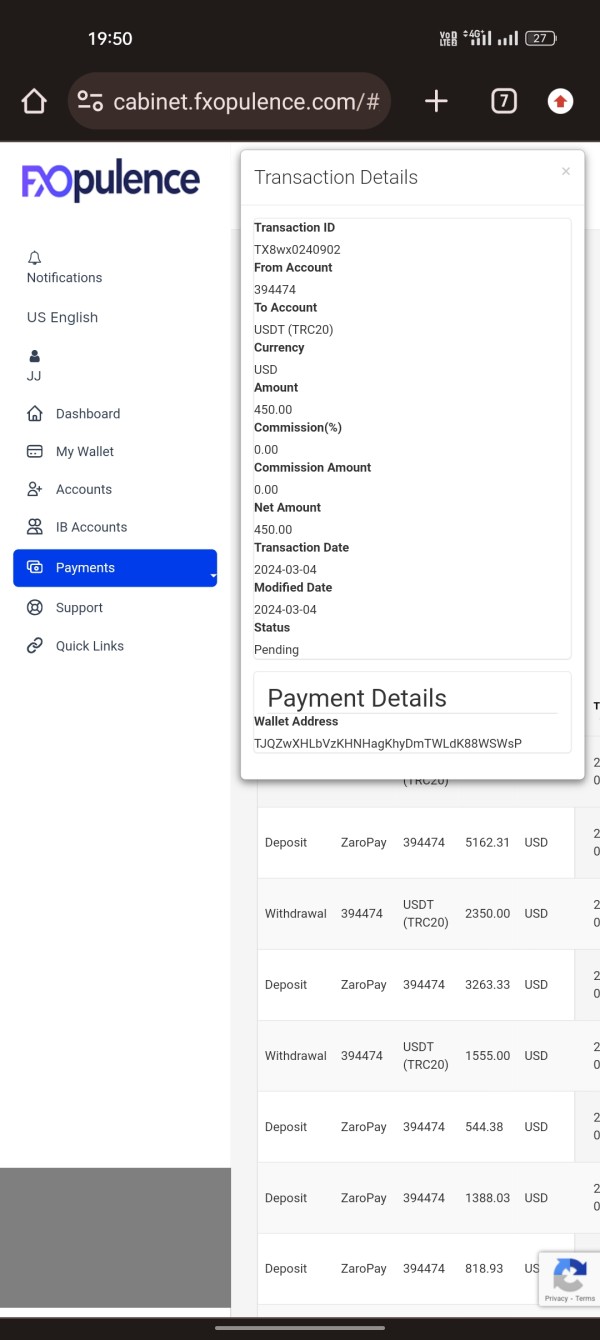Click the user profile icon above JJ
The height and width of the screenshot is (1340, 600).
click(x=35, y=356)
